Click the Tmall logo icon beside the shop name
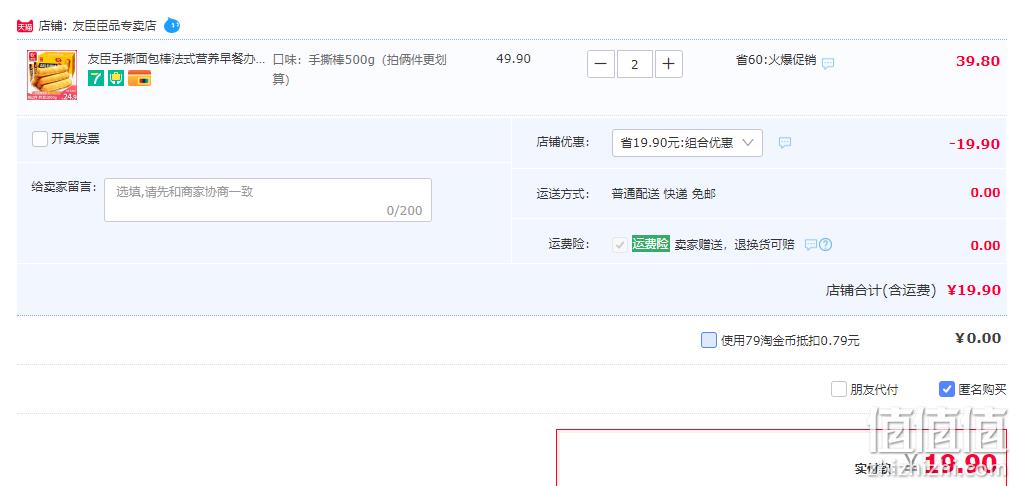Screen dimensions: 1017x486 click(25, 26)
